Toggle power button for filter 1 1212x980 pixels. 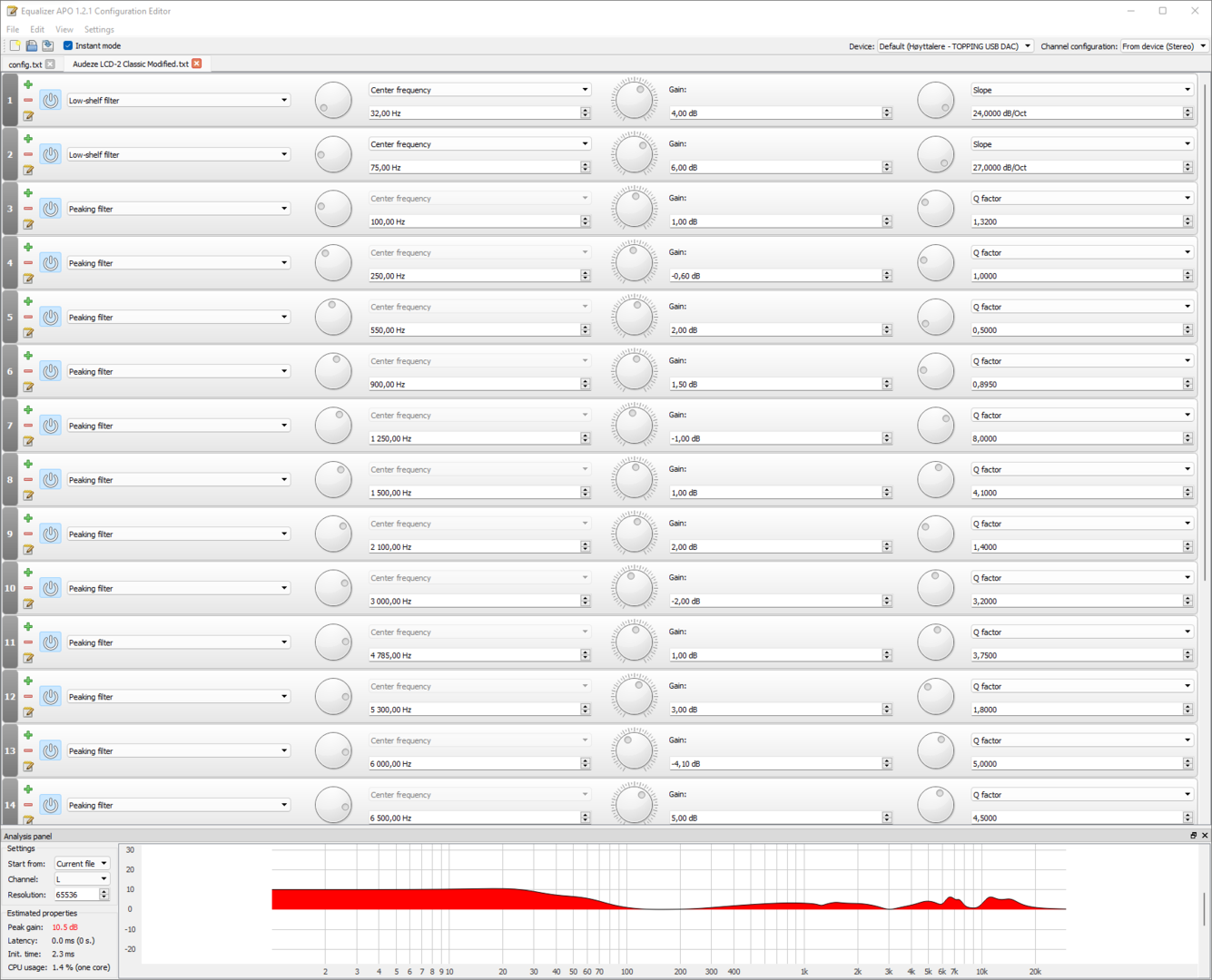coord(51,100)
